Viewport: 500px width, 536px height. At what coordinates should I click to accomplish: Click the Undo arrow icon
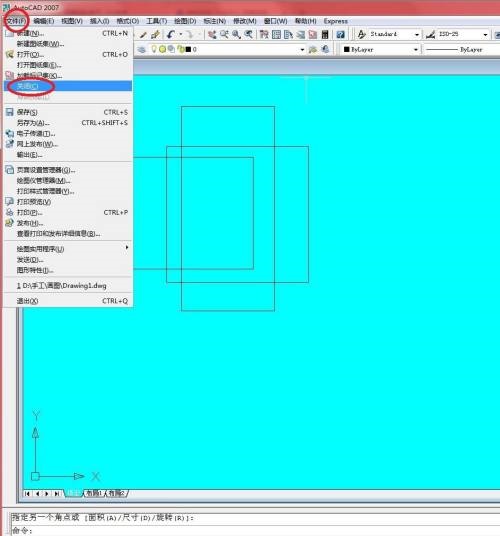[x=171, y=34]
